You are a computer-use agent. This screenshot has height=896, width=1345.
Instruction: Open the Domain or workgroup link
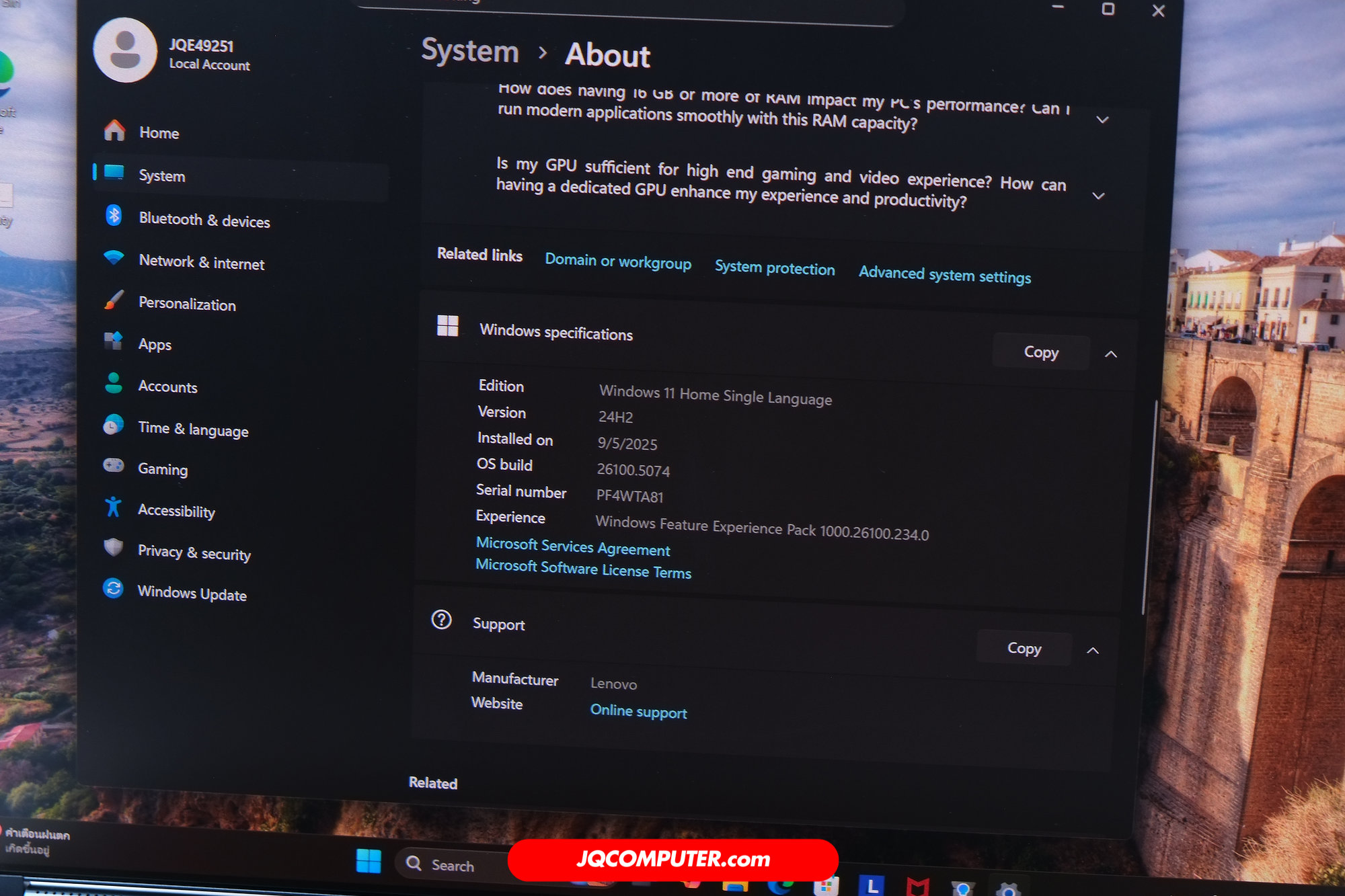coord(618,261)
